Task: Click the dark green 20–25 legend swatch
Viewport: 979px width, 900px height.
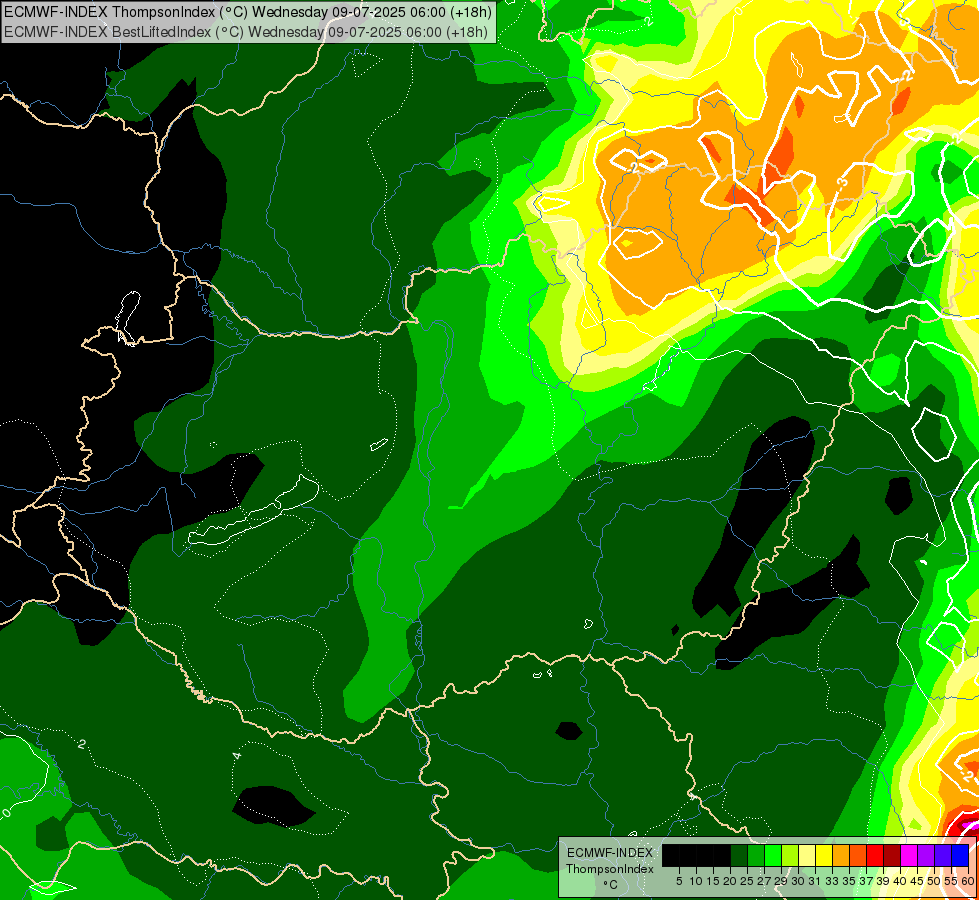Action: (x=739, y=856)
